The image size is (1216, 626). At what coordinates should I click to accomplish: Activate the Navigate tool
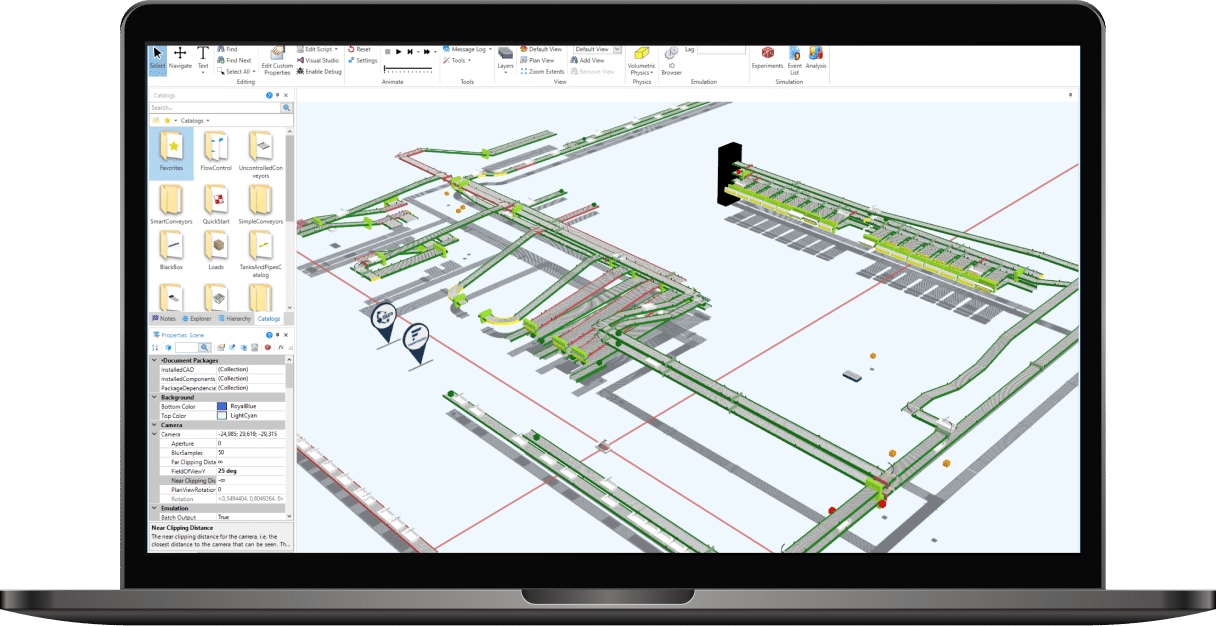[180, 58]
